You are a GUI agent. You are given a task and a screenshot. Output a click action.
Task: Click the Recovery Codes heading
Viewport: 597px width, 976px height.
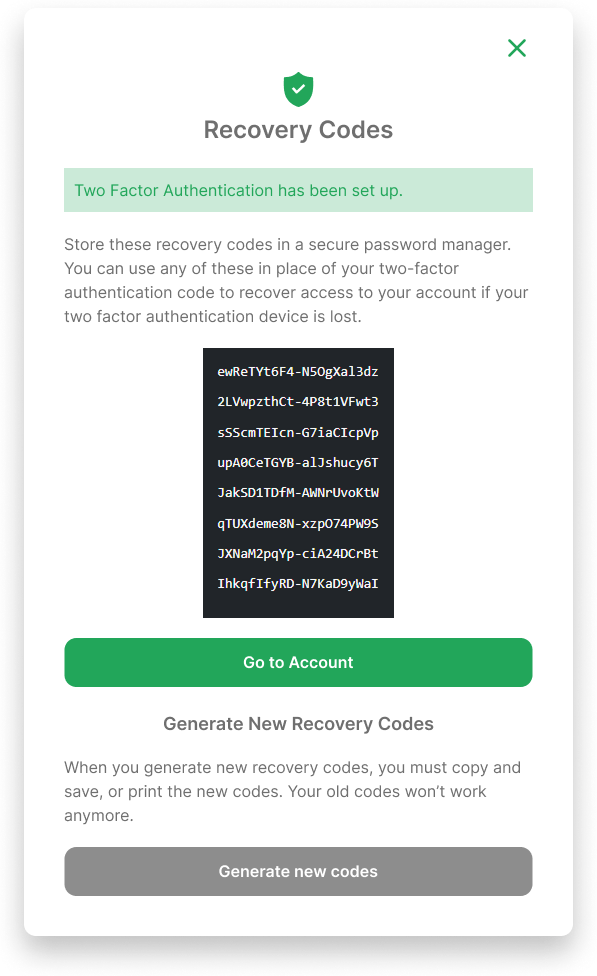(x=297, y=130)
